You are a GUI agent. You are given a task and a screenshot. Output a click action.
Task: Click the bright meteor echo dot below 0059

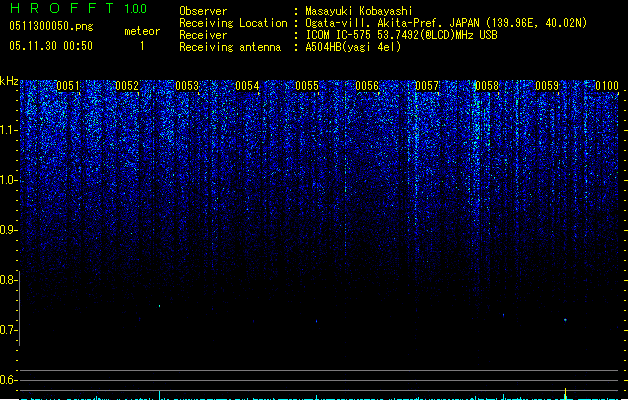click(566, 320)
